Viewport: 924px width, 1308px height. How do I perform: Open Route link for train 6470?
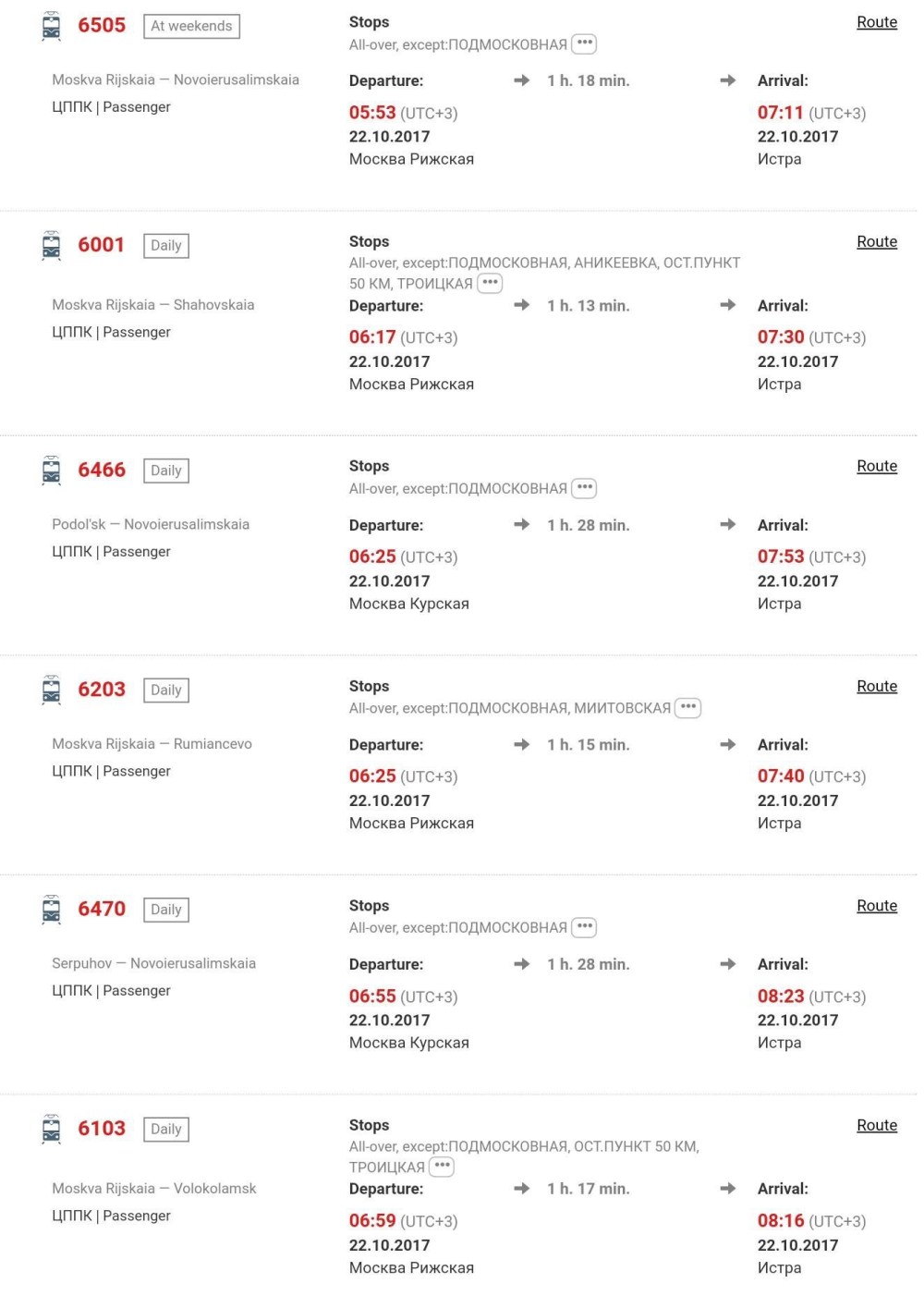(876, 906)
